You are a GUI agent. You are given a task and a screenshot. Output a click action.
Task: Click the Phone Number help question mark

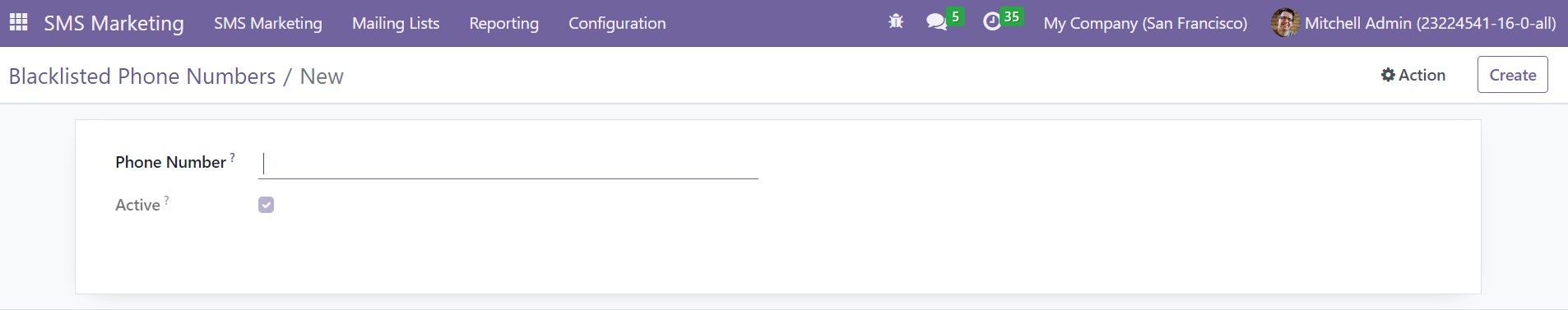pyautogui.click(x=233, y=156)
